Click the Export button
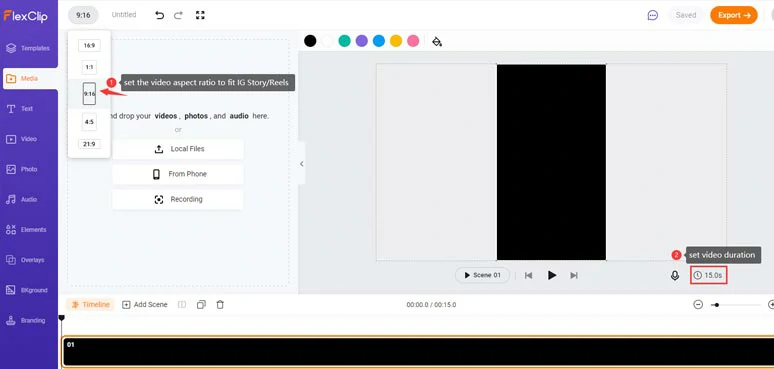This screenshot has height=369, width=774. (x=734, y=15)
